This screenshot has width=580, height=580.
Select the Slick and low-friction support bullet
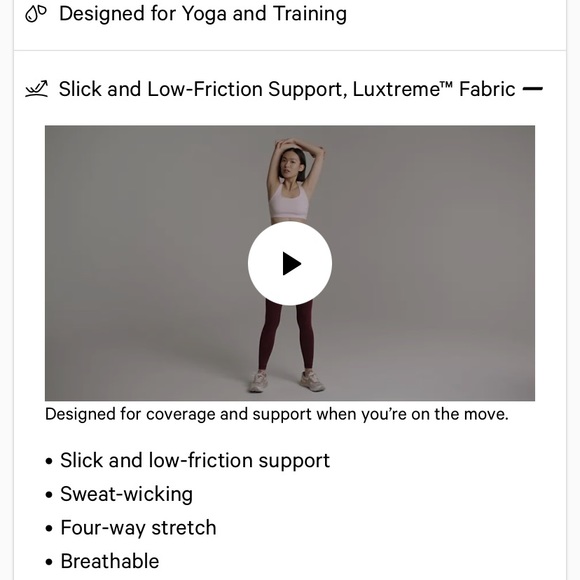point(195,461)
